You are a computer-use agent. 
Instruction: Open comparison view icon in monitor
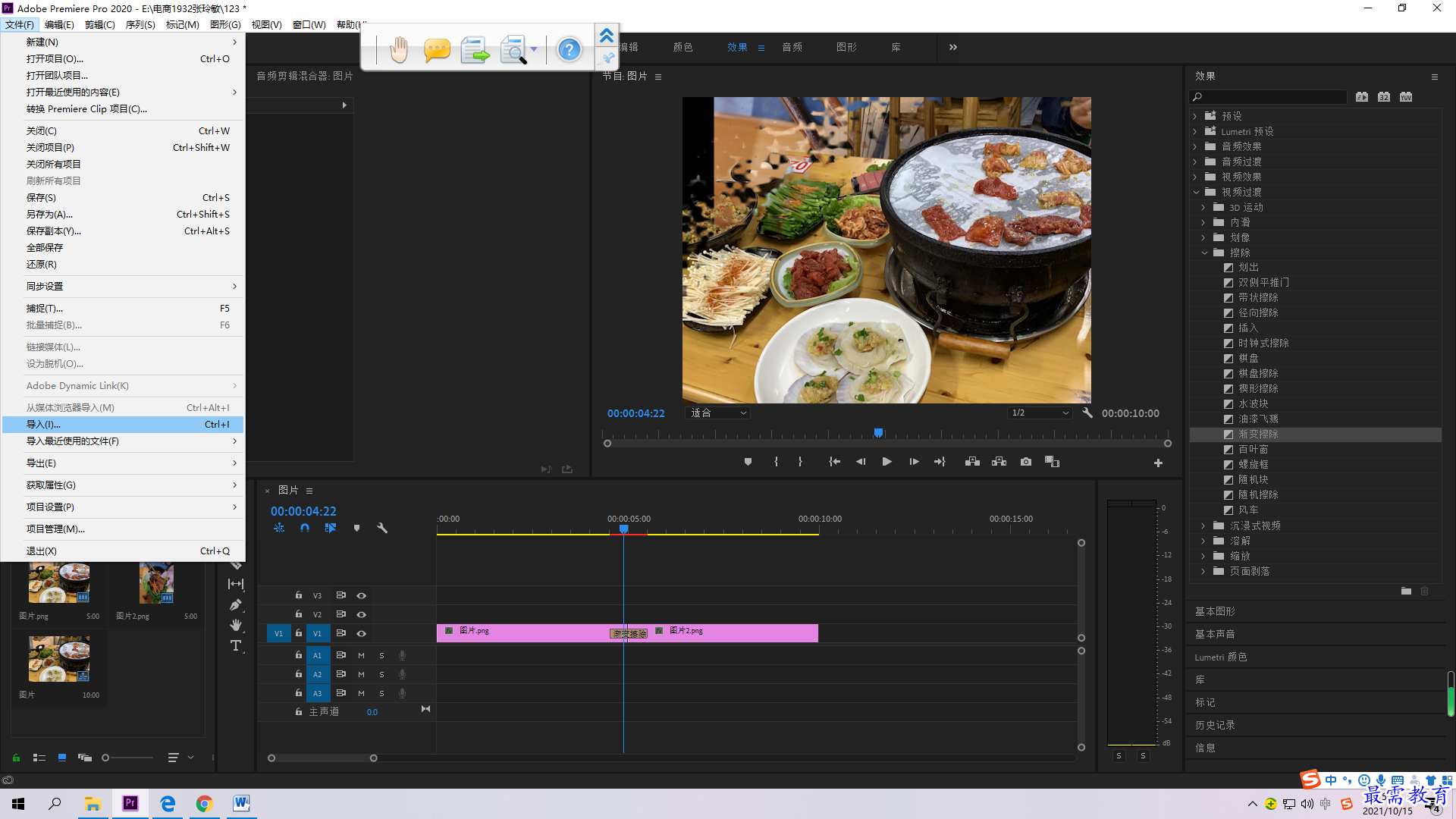point(1053,462)
